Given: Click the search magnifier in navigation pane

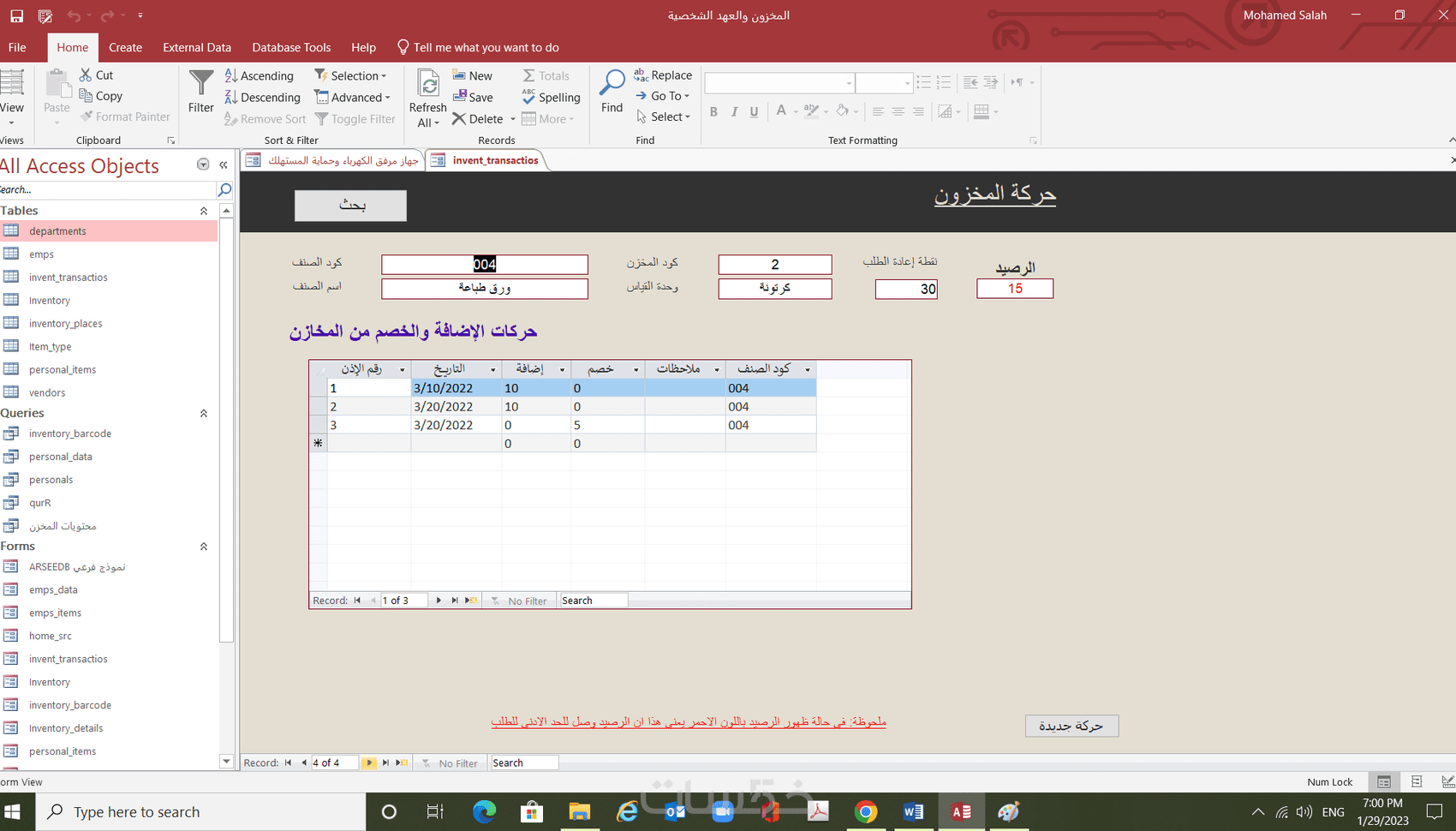Looking at the screenshot, I should (224, 189).
